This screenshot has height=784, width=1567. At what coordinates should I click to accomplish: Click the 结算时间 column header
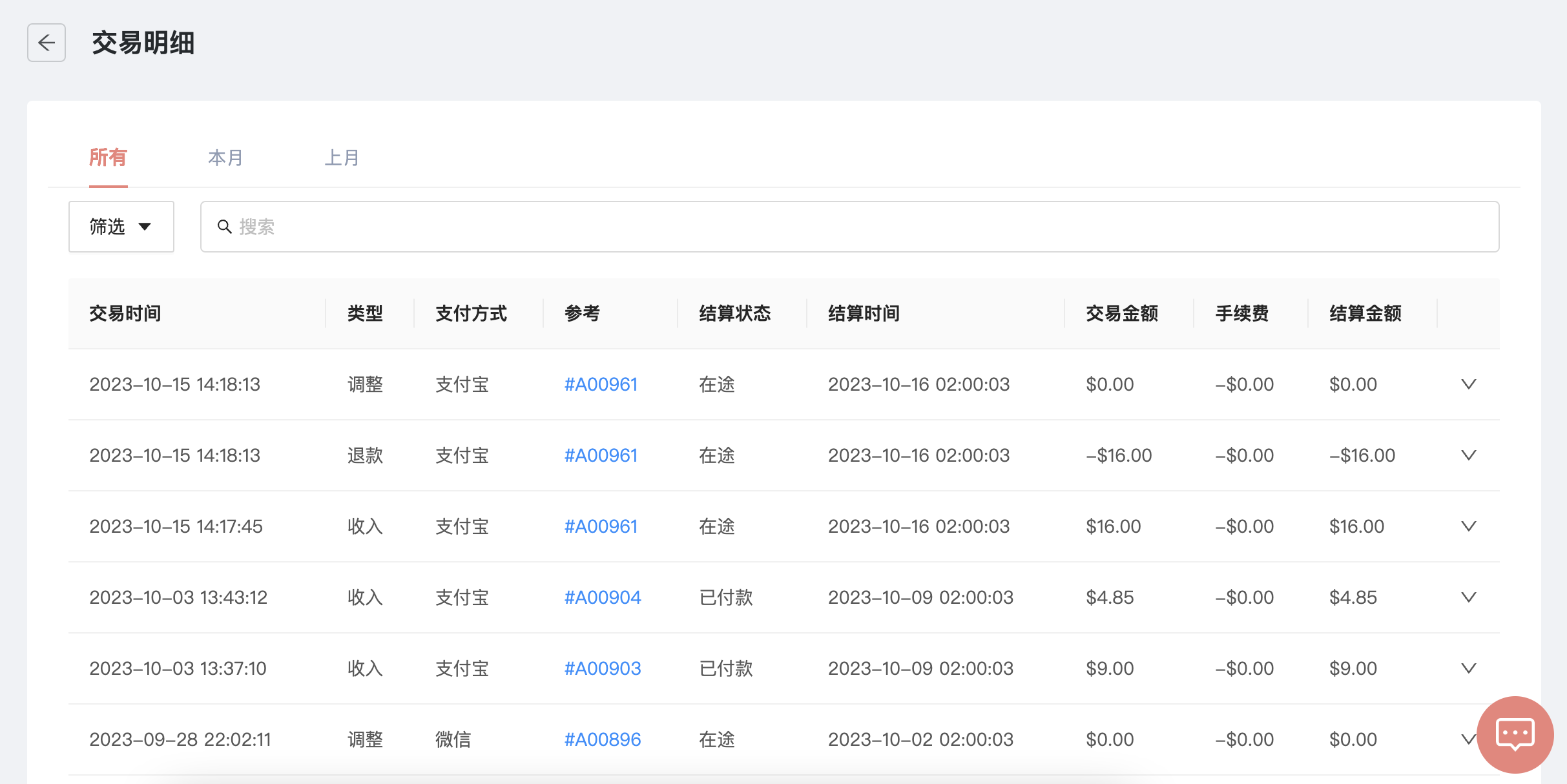[864, 314]
